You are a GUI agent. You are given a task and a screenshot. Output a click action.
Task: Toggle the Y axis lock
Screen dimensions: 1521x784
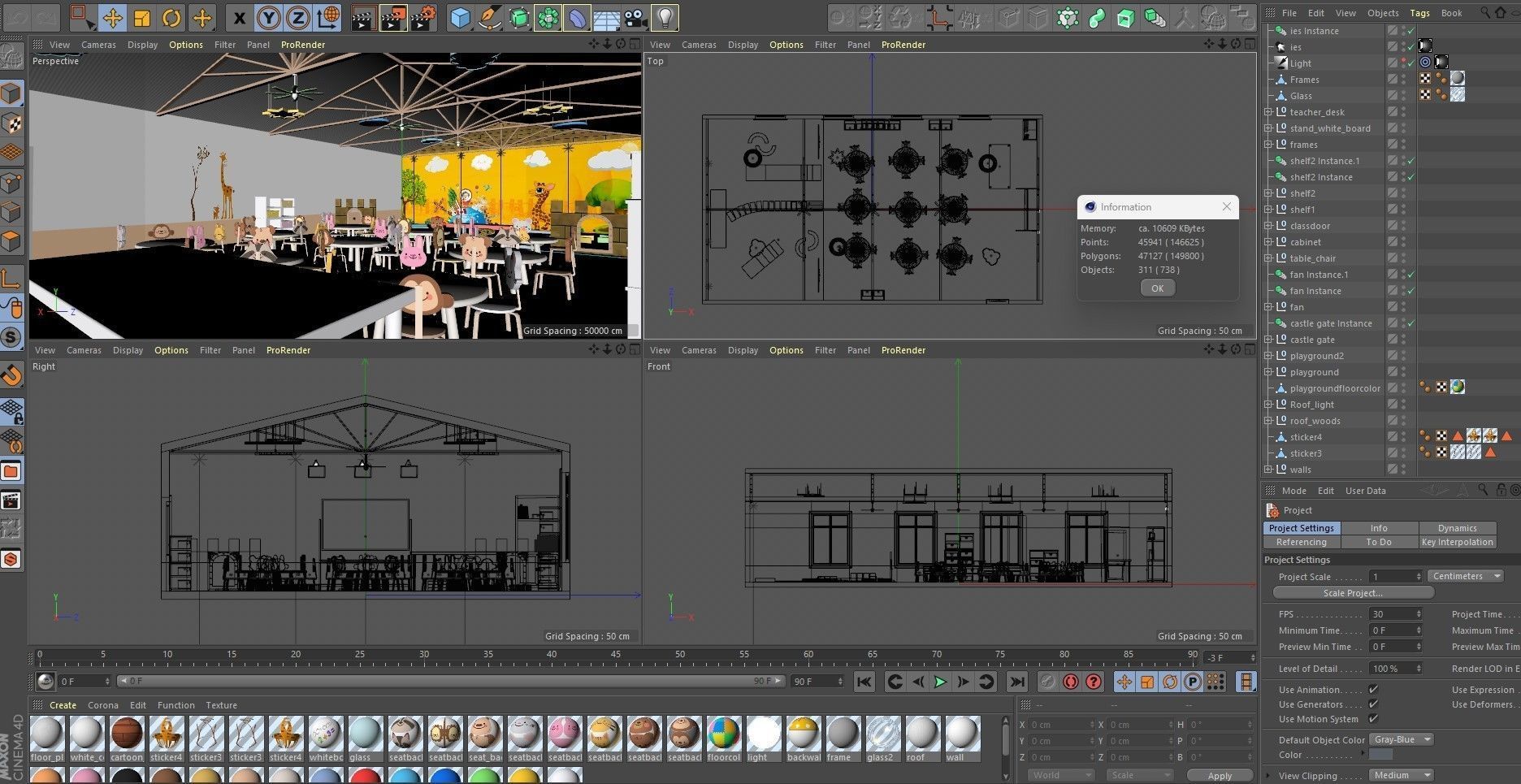click(269, 17)
